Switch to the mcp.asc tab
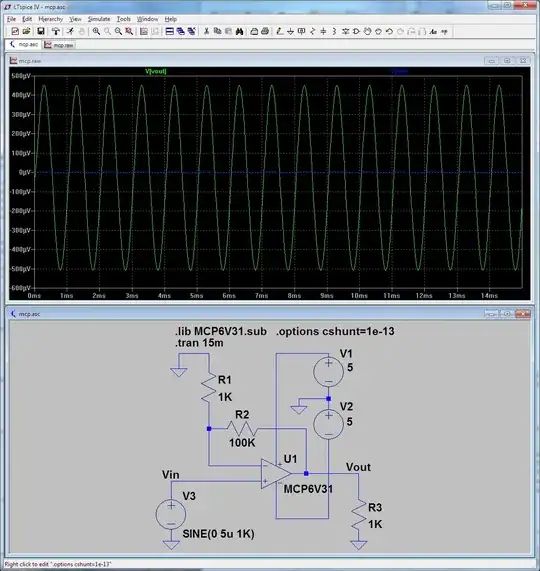This screenshot has height=571, width=540. tap(24, 44)
